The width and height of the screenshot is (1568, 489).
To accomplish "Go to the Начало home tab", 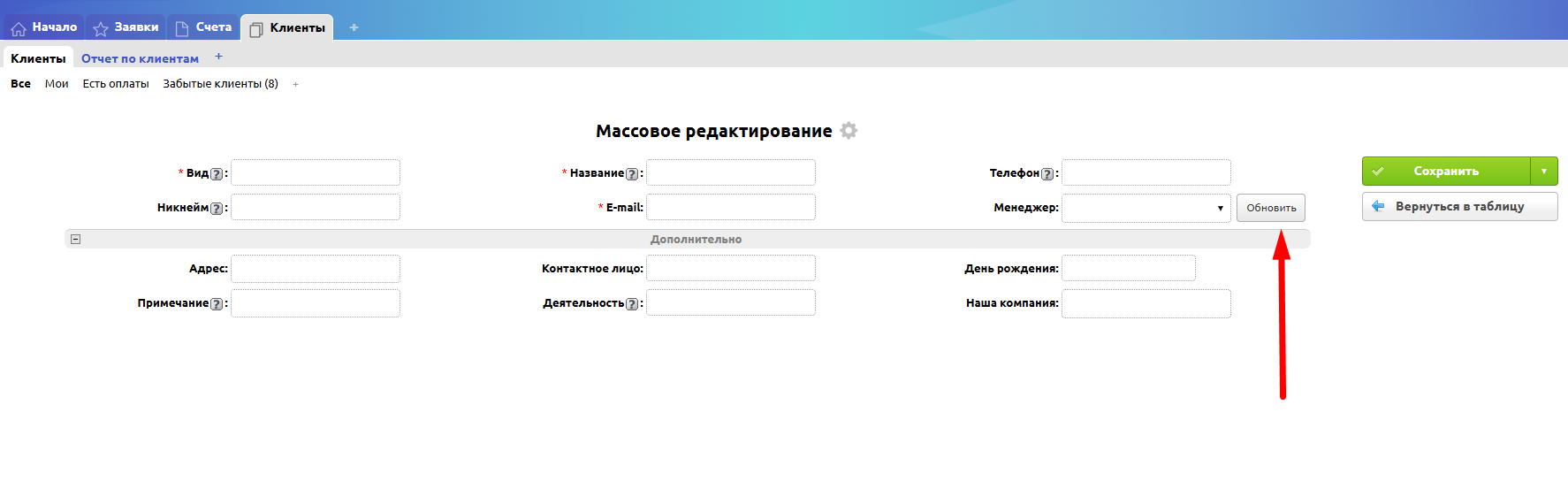I will (44, 27).
